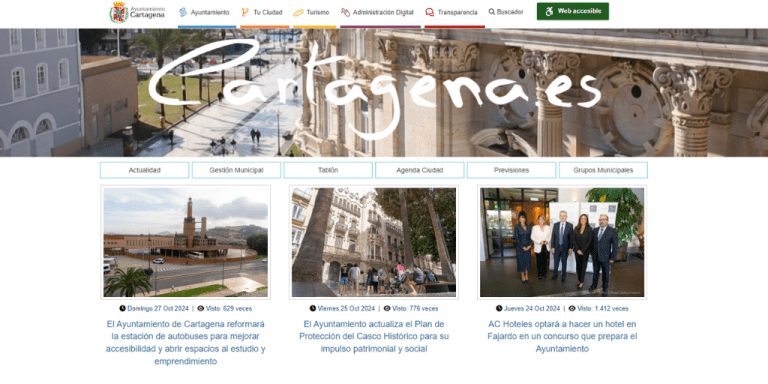Switch to the Agenda Ciudad tab

coord(419,170)
